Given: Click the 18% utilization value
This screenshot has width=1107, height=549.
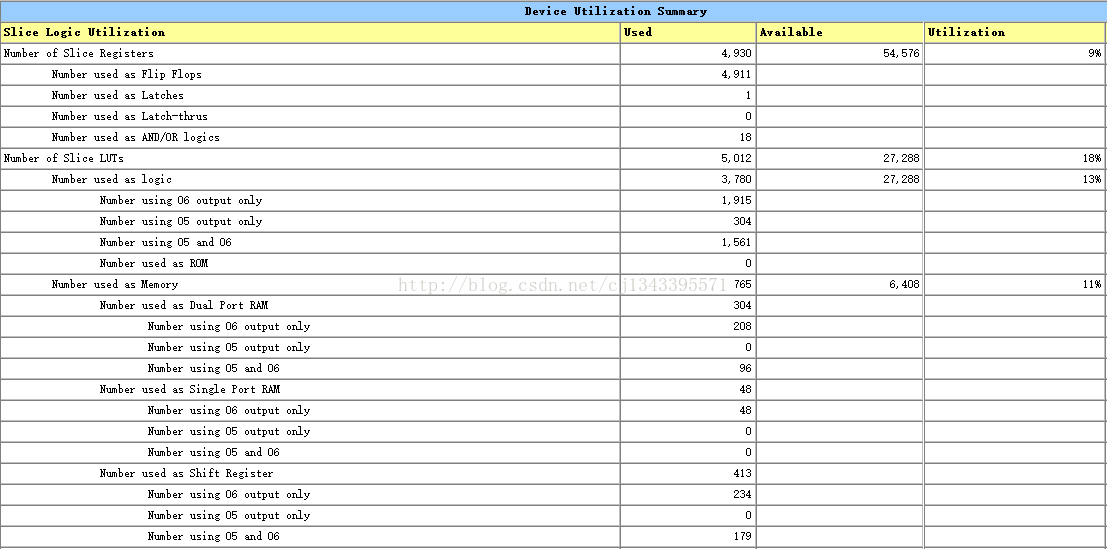Looking at the screenshot, I should [x=1092, y=159].
